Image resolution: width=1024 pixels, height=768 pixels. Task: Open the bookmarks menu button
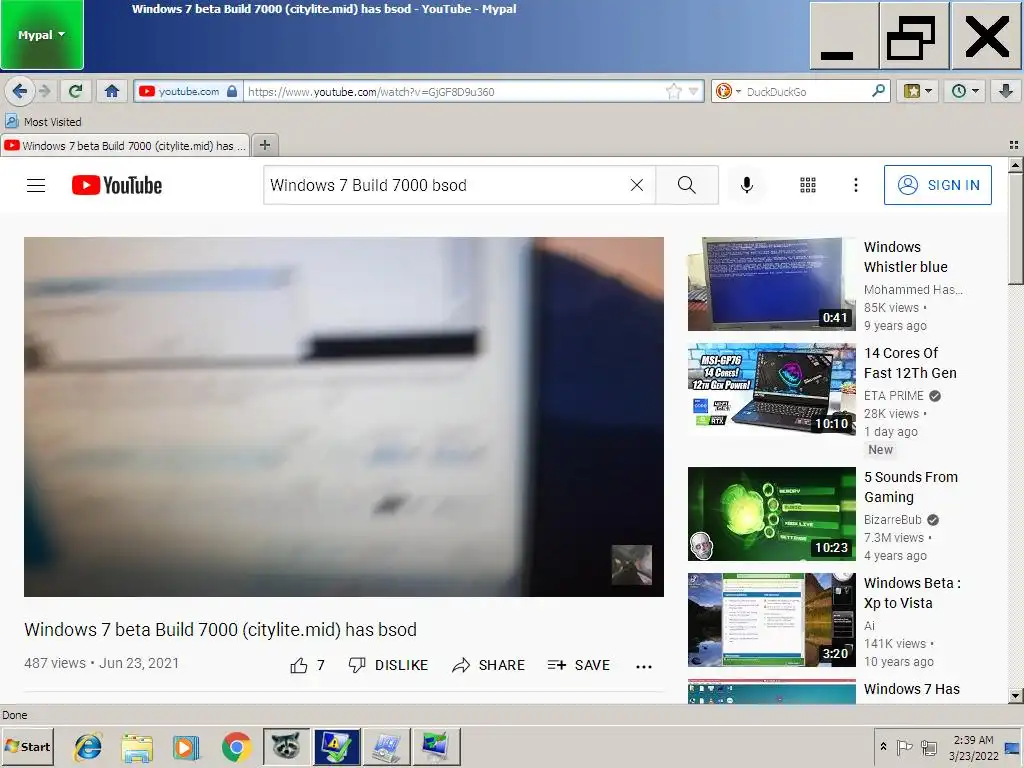918,91
